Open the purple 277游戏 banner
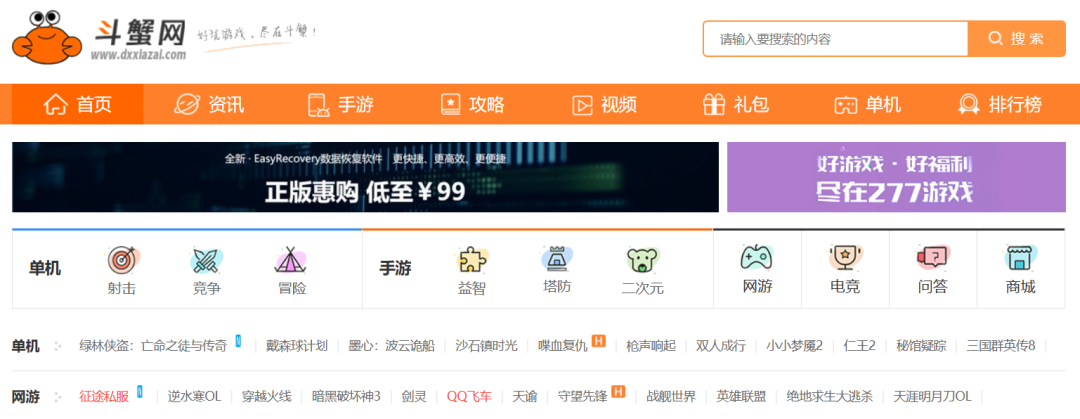This screenshot has height=419, width=1080. pyautogui.click(x=896, y=177)
